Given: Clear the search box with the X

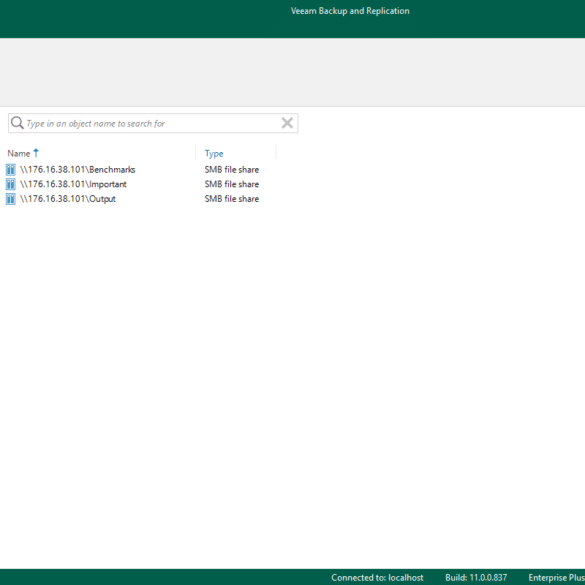Looking at the screenshot, I should (x=287, y=123).
